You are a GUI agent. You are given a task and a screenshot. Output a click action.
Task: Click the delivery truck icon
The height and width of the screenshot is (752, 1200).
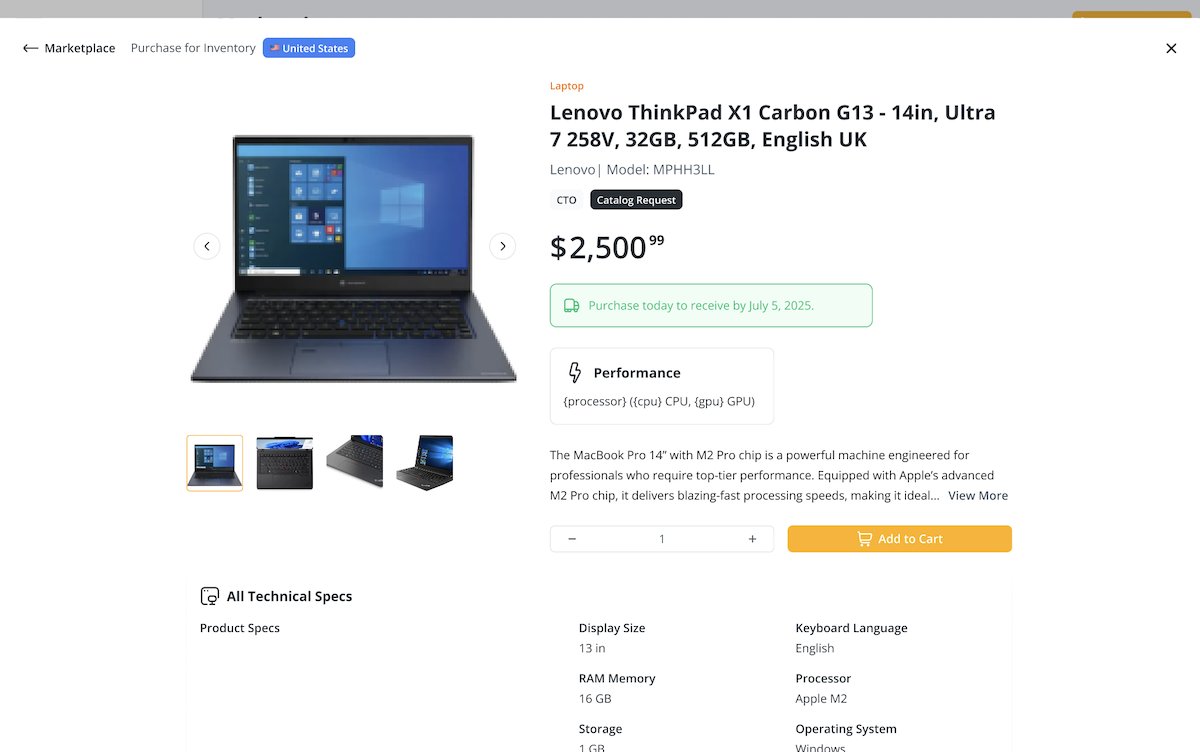(572, 306)
